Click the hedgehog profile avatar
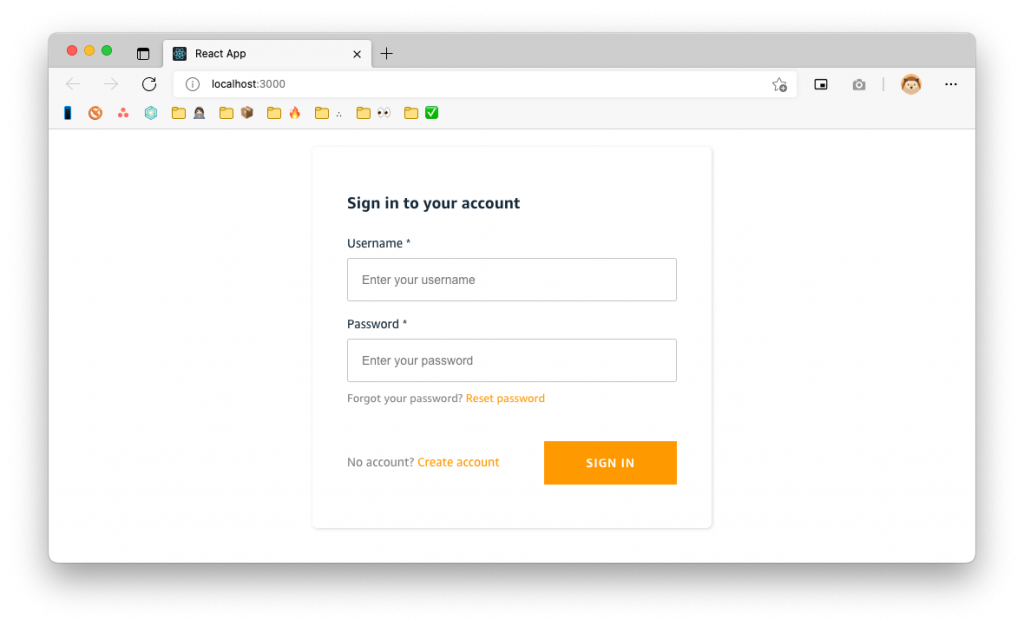The image size is (1024, 627). (911, 84)
